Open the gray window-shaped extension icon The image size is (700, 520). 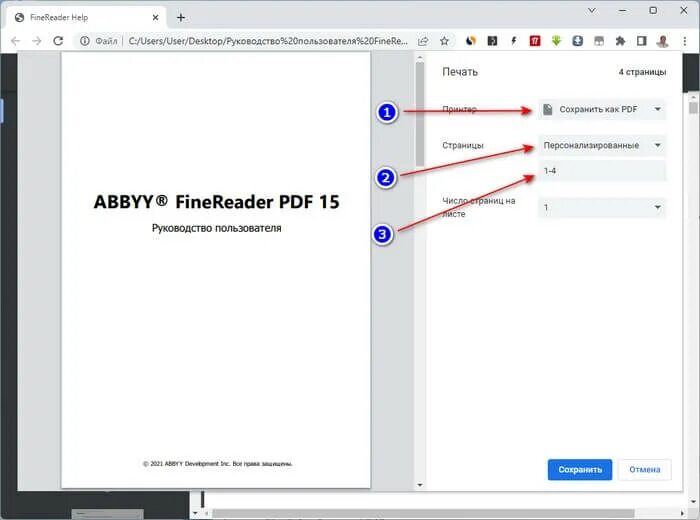point(599,41)
